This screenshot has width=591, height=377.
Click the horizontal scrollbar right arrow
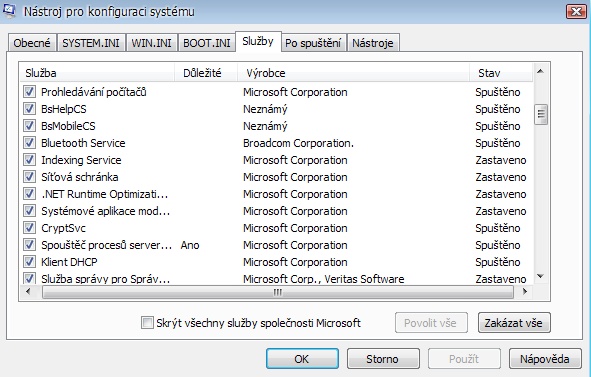coord(524,291)
